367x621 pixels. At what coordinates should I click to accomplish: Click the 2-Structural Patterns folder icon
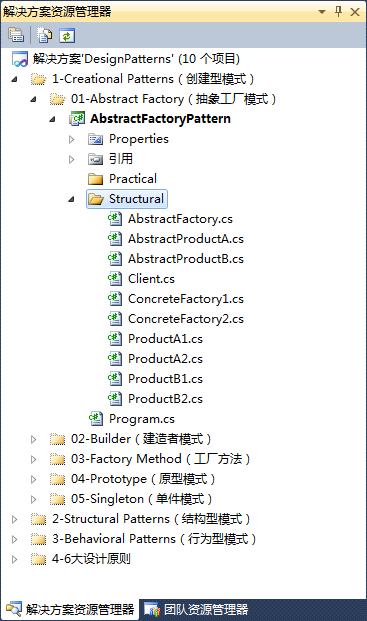pos(38,519)
